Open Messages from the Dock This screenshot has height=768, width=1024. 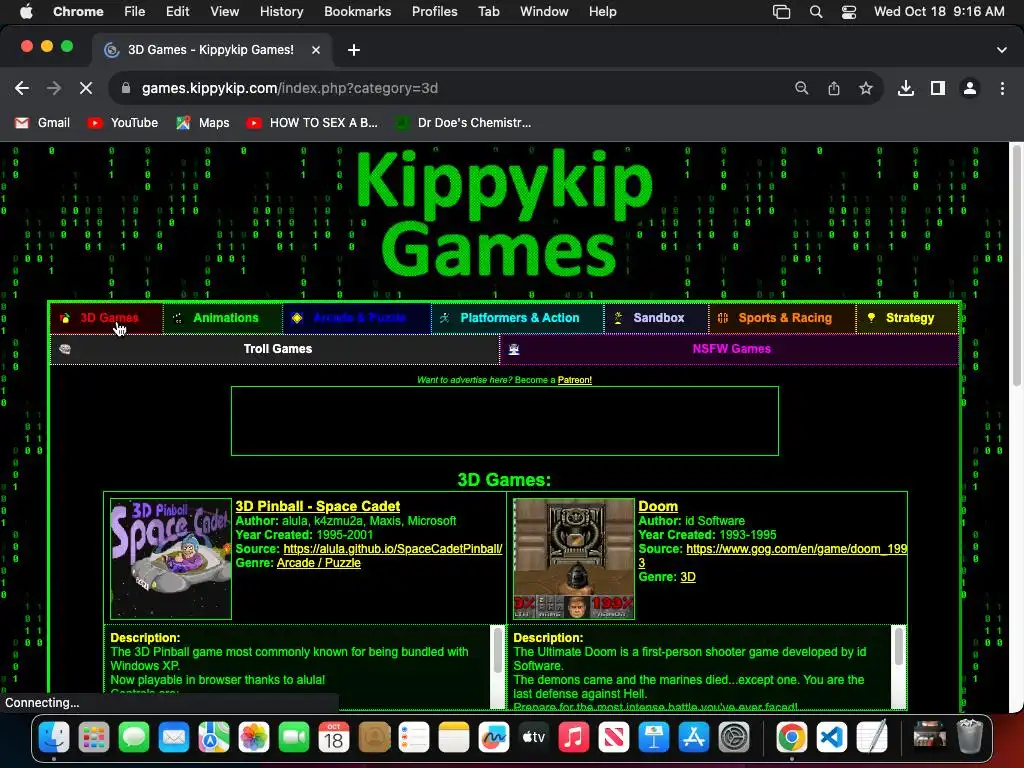click(134, 738)
